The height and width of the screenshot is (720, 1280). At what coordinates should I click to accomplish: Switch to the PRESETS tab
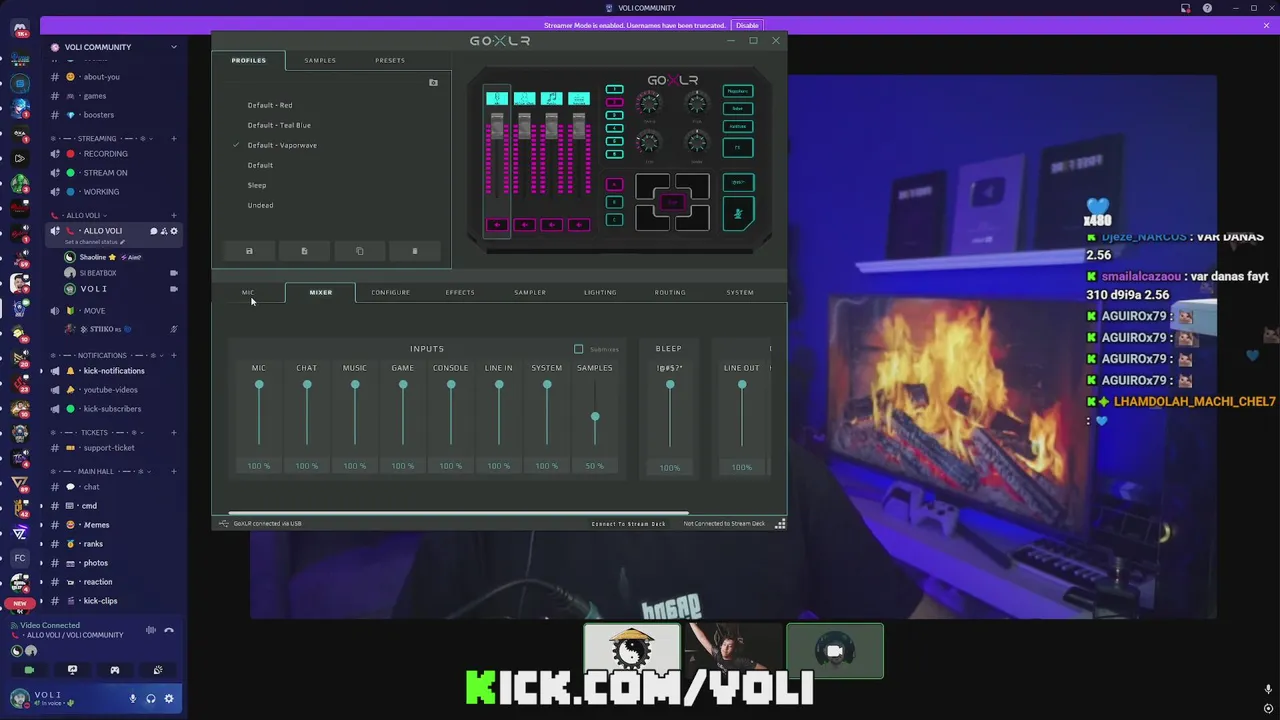pos(390,60)
